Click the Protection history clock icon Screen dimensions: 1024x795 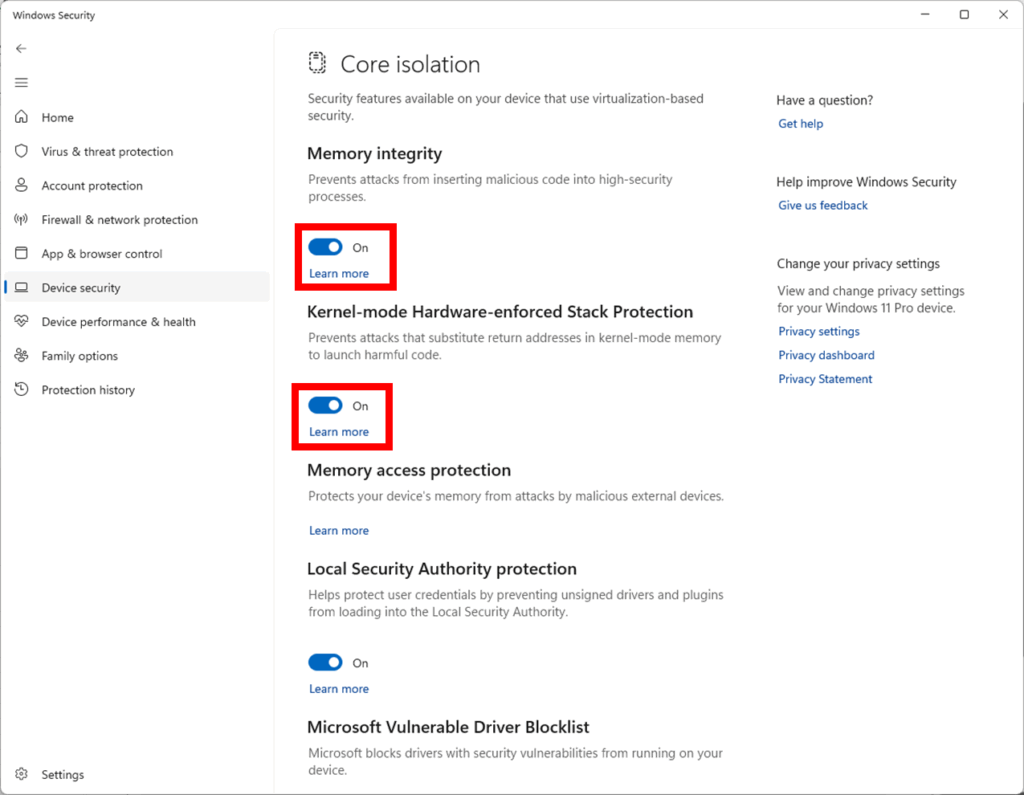point(21,389)
